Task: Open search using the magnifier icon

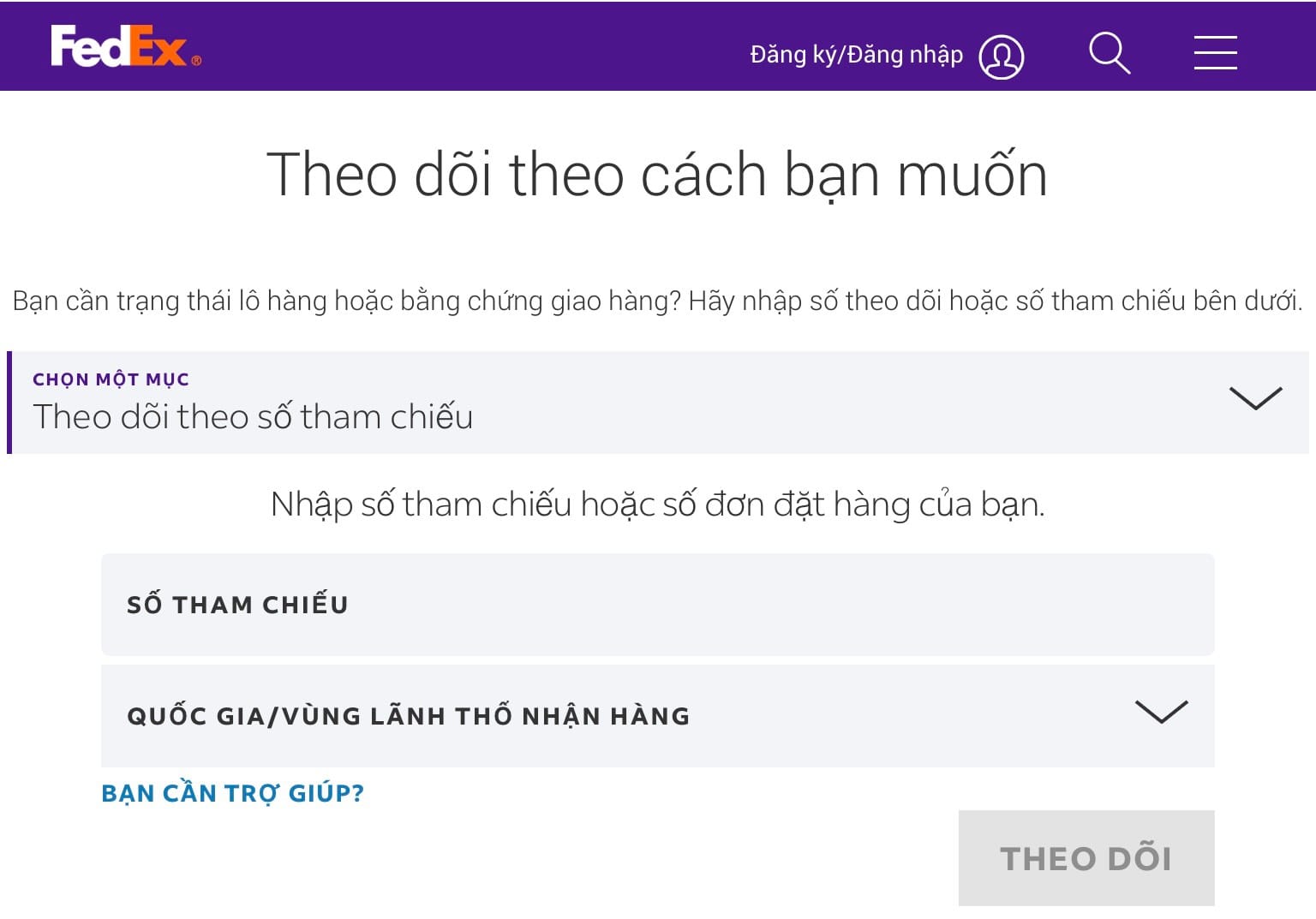Action: (1109, 53)
